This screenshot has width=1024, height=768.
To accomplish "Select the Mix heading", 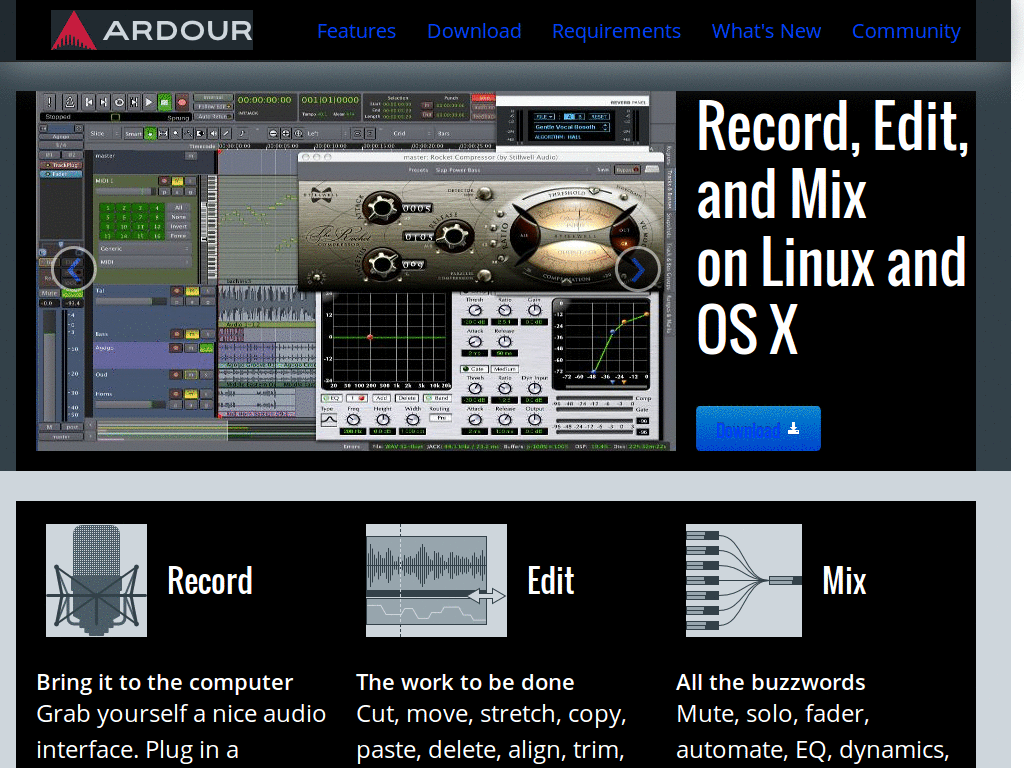I will pyautogui.click(x=844, y=581).
